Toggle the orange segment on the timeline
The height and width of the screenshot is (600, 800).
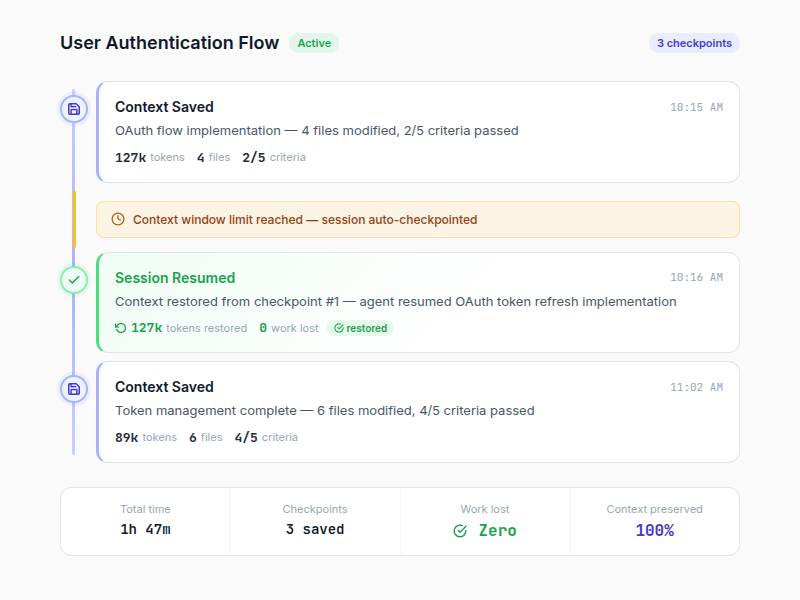click(73, 219)
